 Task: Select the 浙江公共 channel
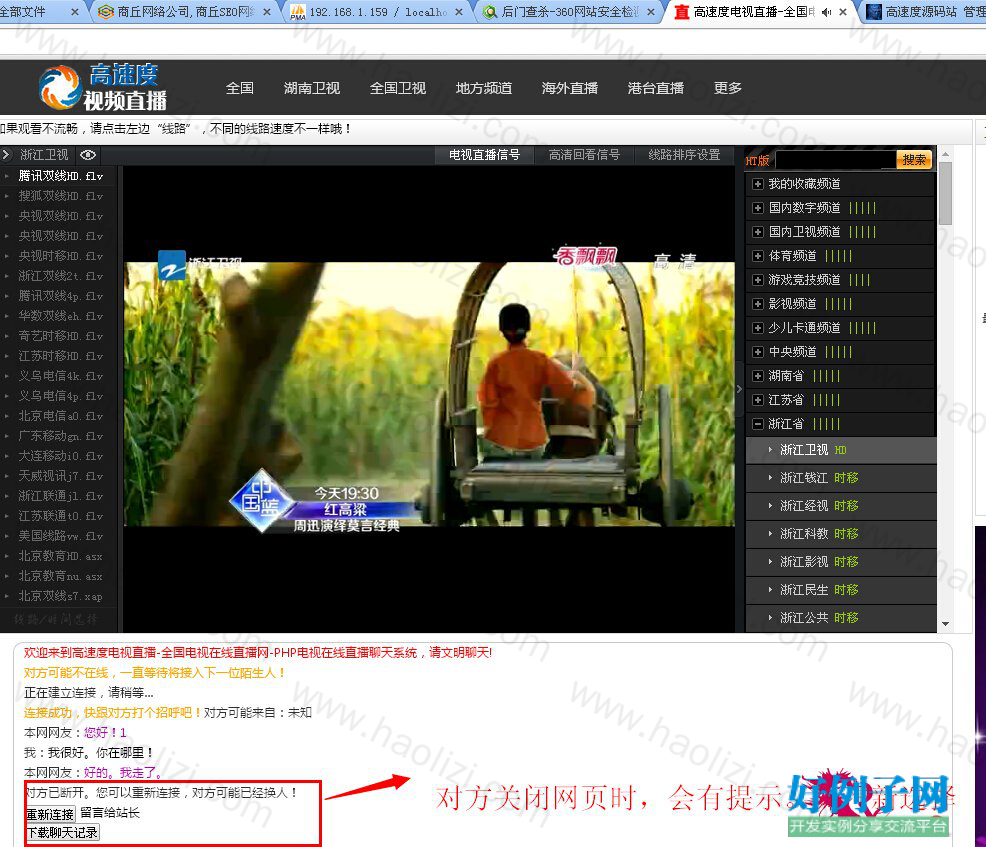840,618
